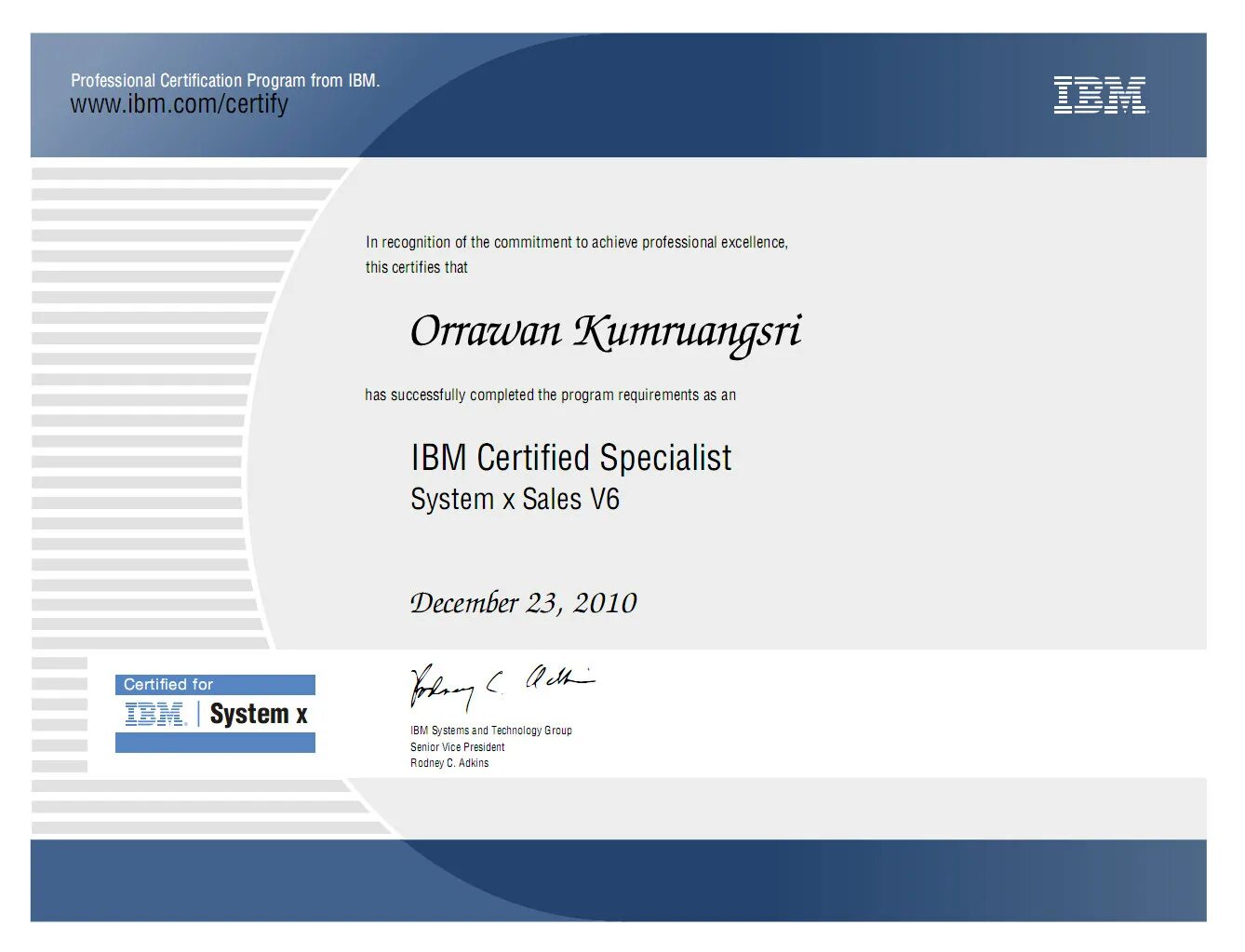Click the 'In recognition of the commitment' sentence

577,243
